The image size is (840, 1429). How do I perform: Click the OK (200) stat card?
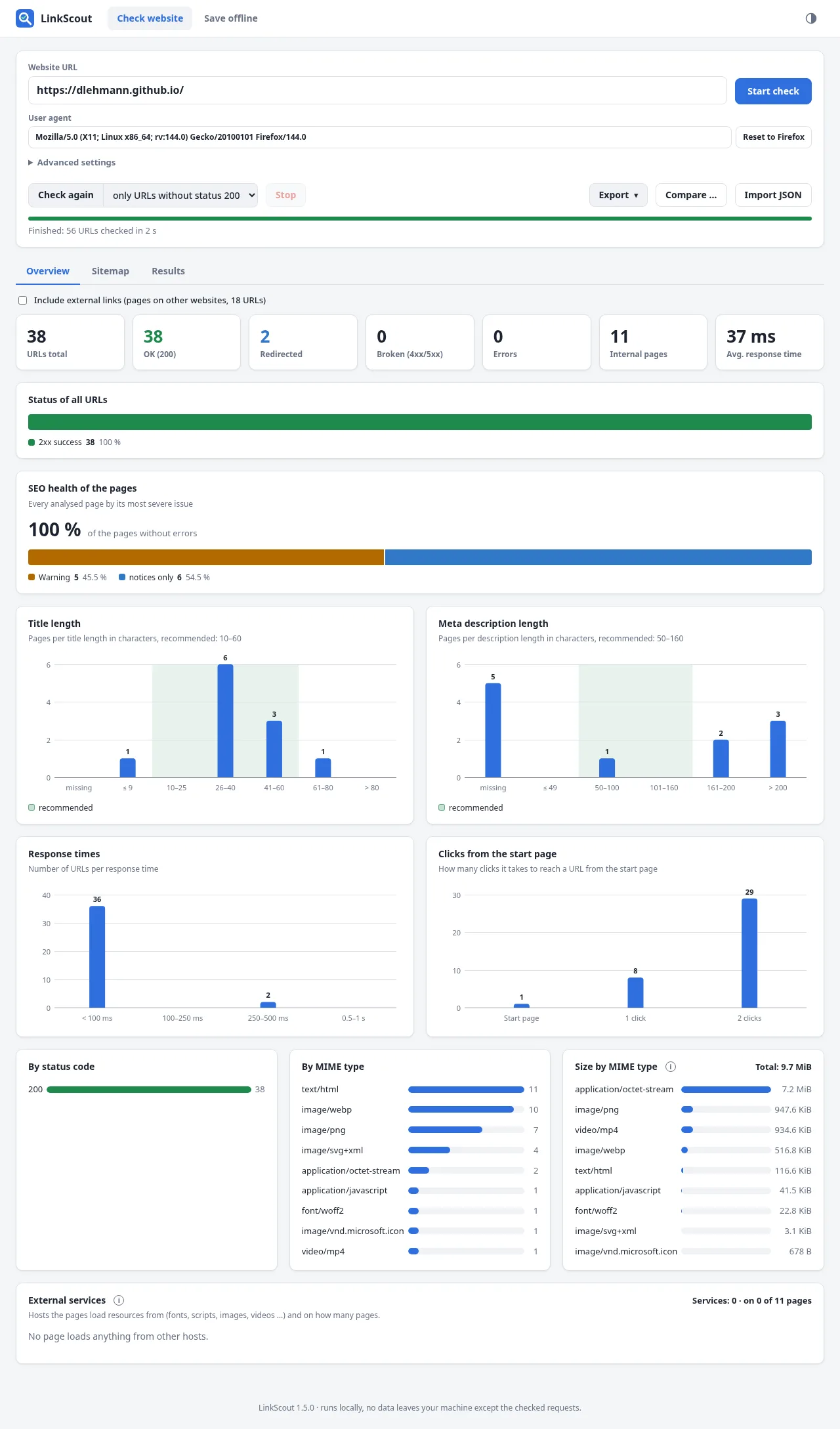coord(186,343)
